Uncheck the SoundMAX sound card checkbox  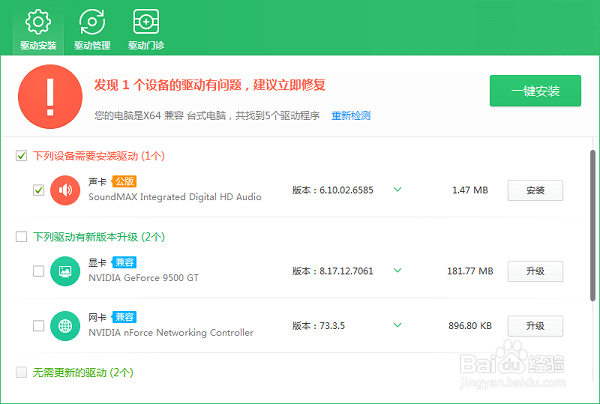39,190
